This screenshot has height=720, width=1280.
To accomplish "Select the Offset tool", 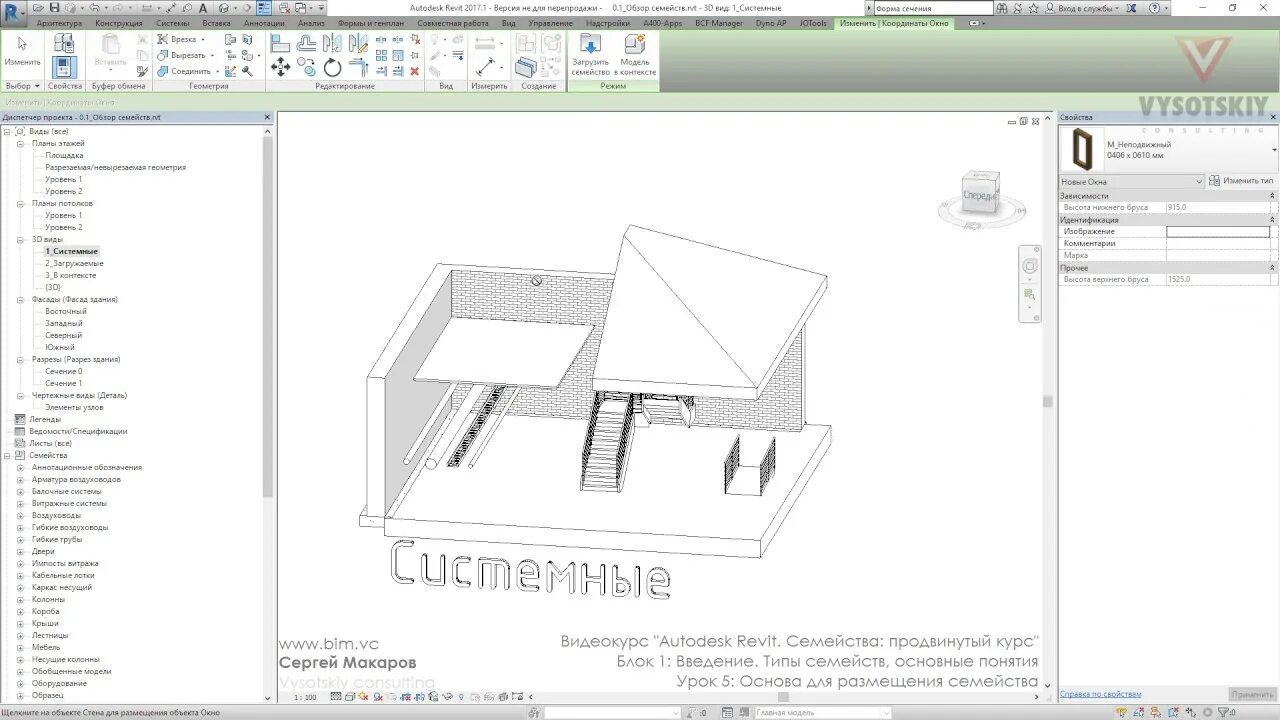I will (x=306, y=44).
